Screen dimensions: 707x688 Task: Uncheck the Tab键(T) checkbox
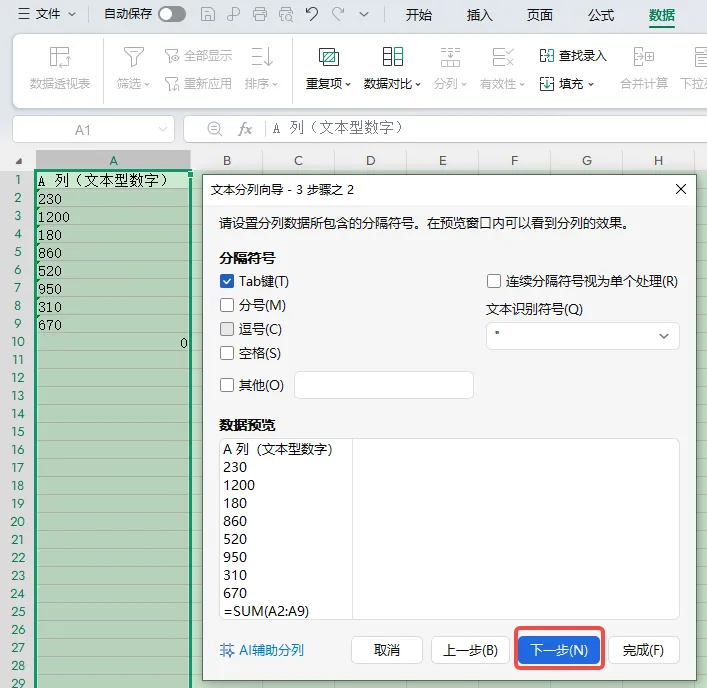pos(227,281)
